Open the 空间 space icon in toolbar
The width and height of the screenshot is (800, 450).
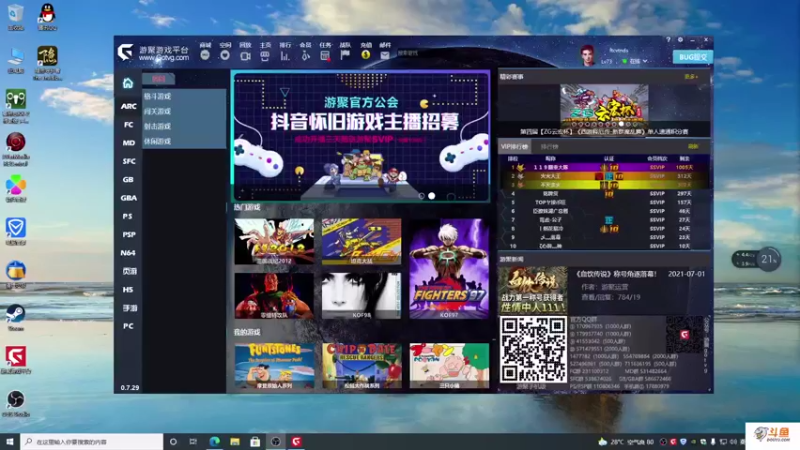pos(225,55)
